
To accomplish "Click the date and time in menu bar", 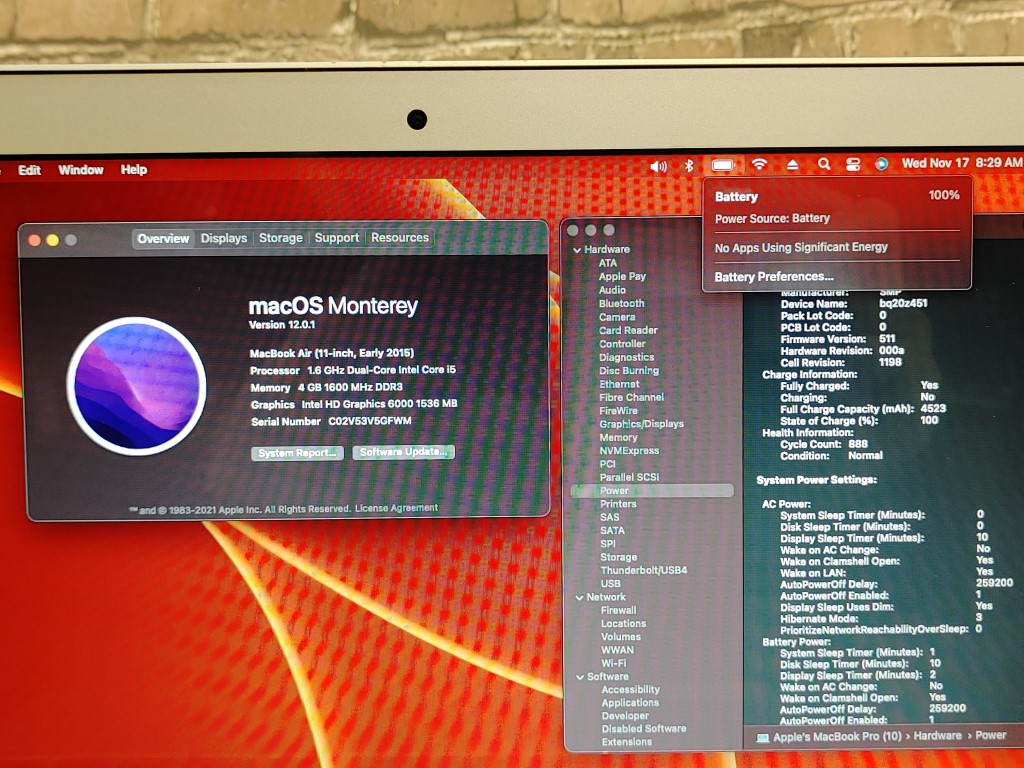I will [961, 163].
